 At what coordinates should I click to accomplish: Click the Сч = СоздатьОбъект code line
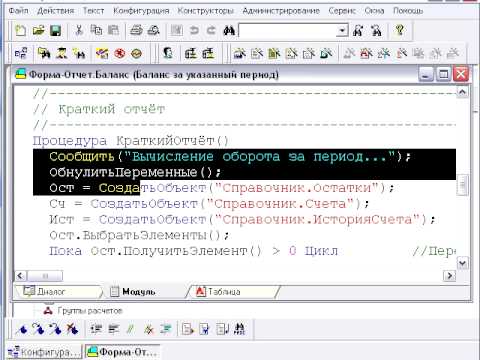pyautogui.click(x=210, y=204)
